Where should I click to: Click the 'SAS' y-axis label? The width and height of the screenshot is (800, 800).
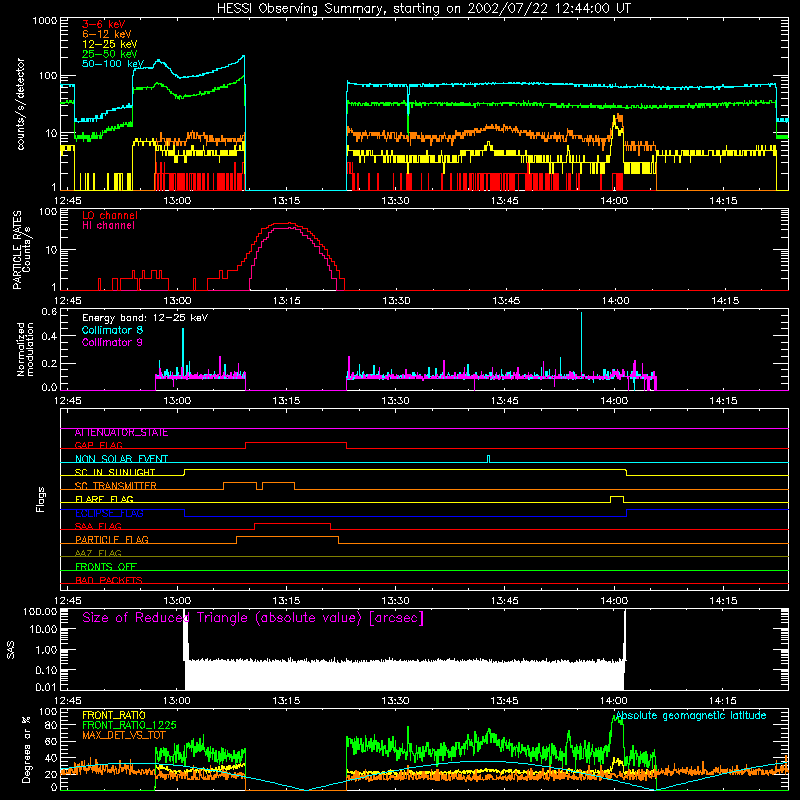[x=10, y=650]
